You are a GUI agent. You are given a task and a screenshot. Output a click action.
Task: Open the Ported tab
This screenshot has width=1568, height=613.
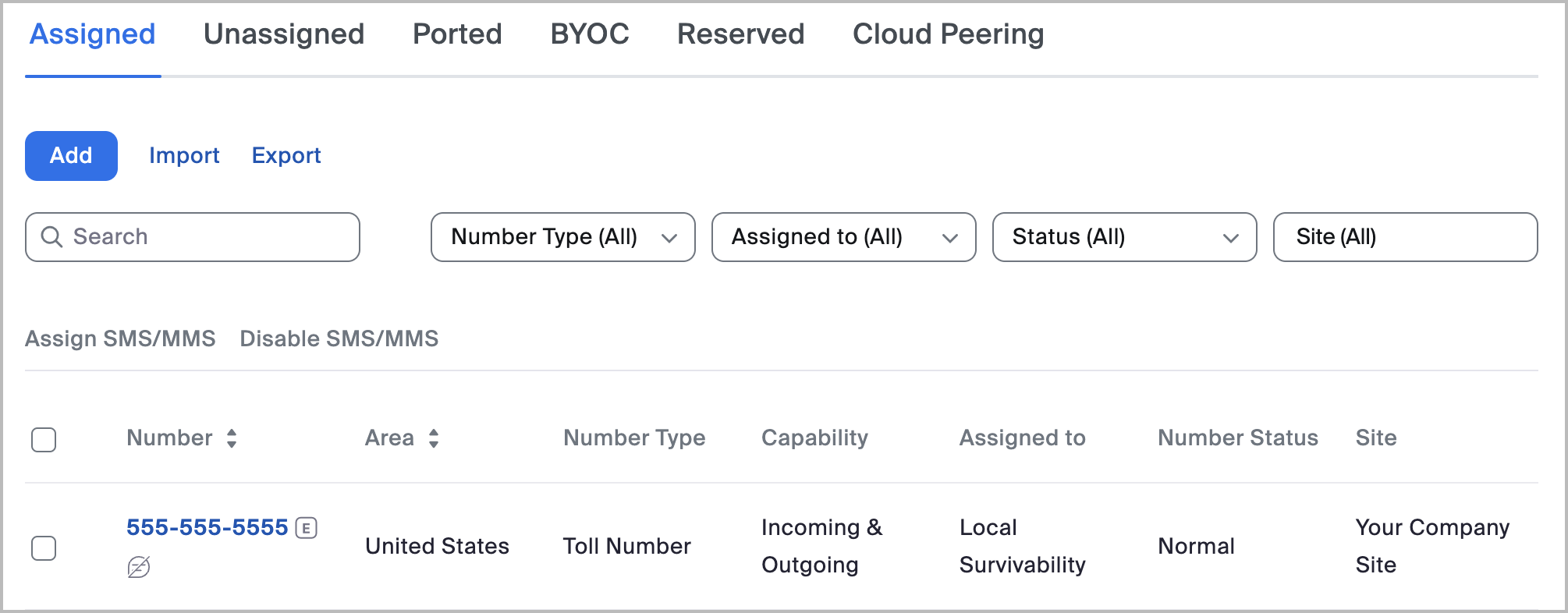coord(457,34)
